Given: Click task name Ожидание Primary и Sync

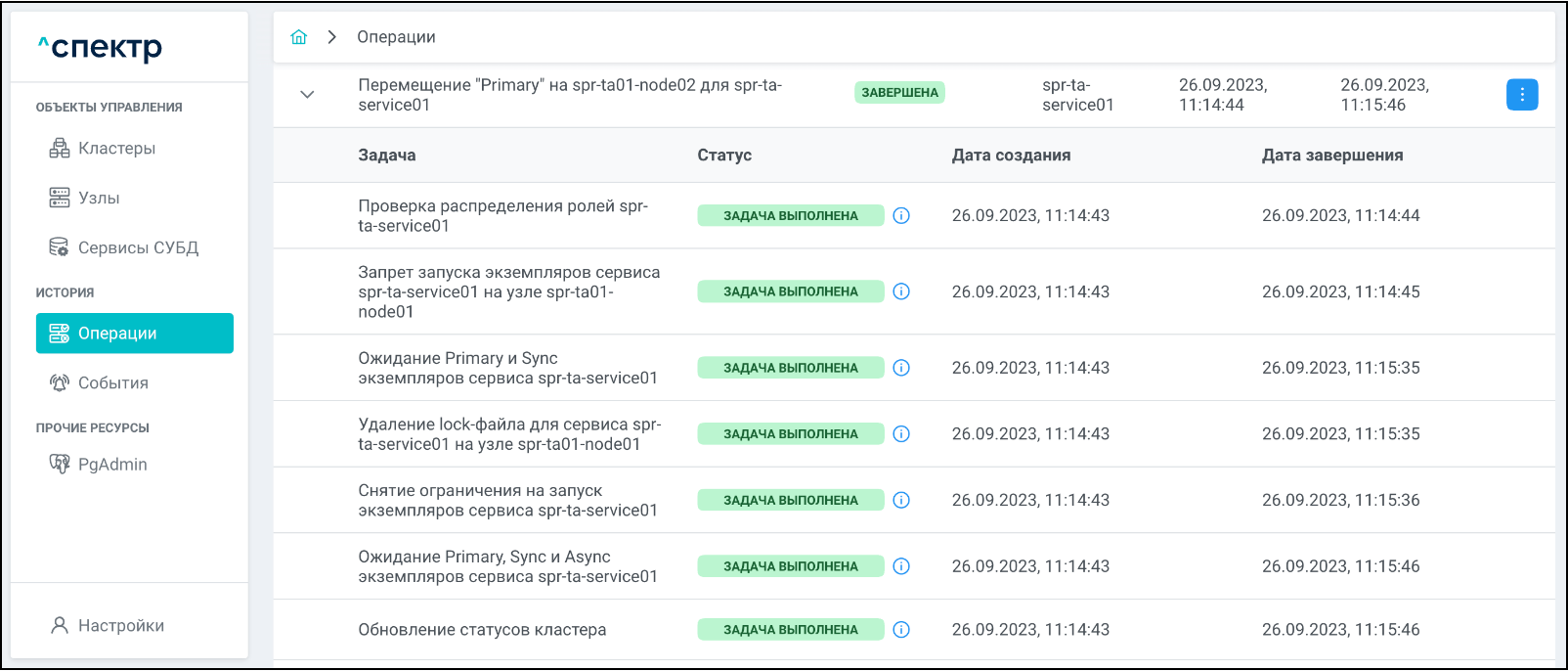Looking at the screenshot, I should pos(508,368).
